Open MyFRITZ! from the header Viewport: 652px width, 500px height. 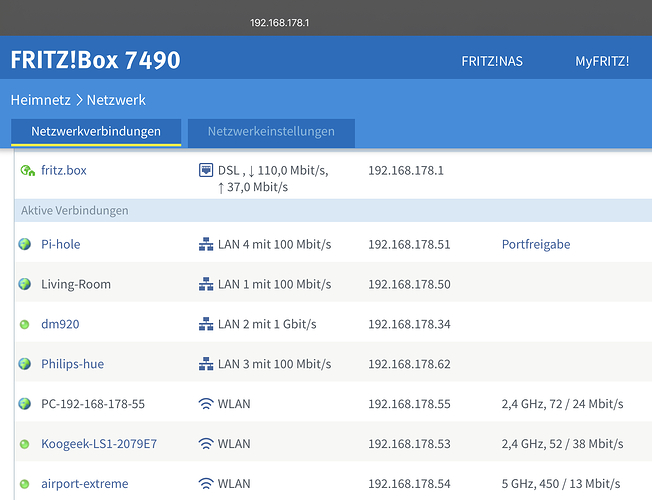(x=601, y=61)
